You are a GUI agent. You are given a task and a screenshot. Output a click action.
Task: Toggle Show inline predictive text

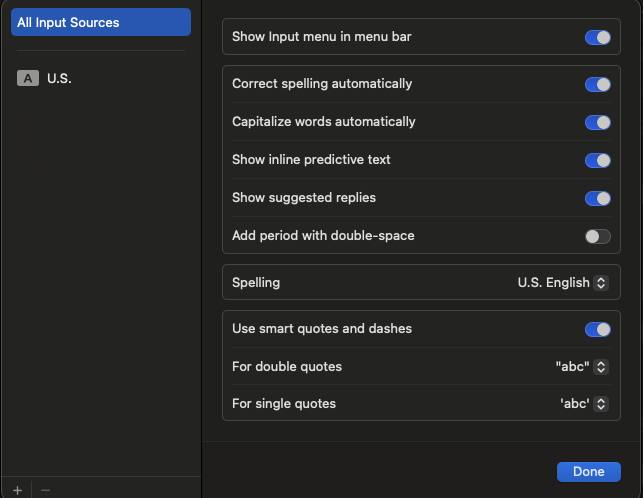click(x=597, y=160)
